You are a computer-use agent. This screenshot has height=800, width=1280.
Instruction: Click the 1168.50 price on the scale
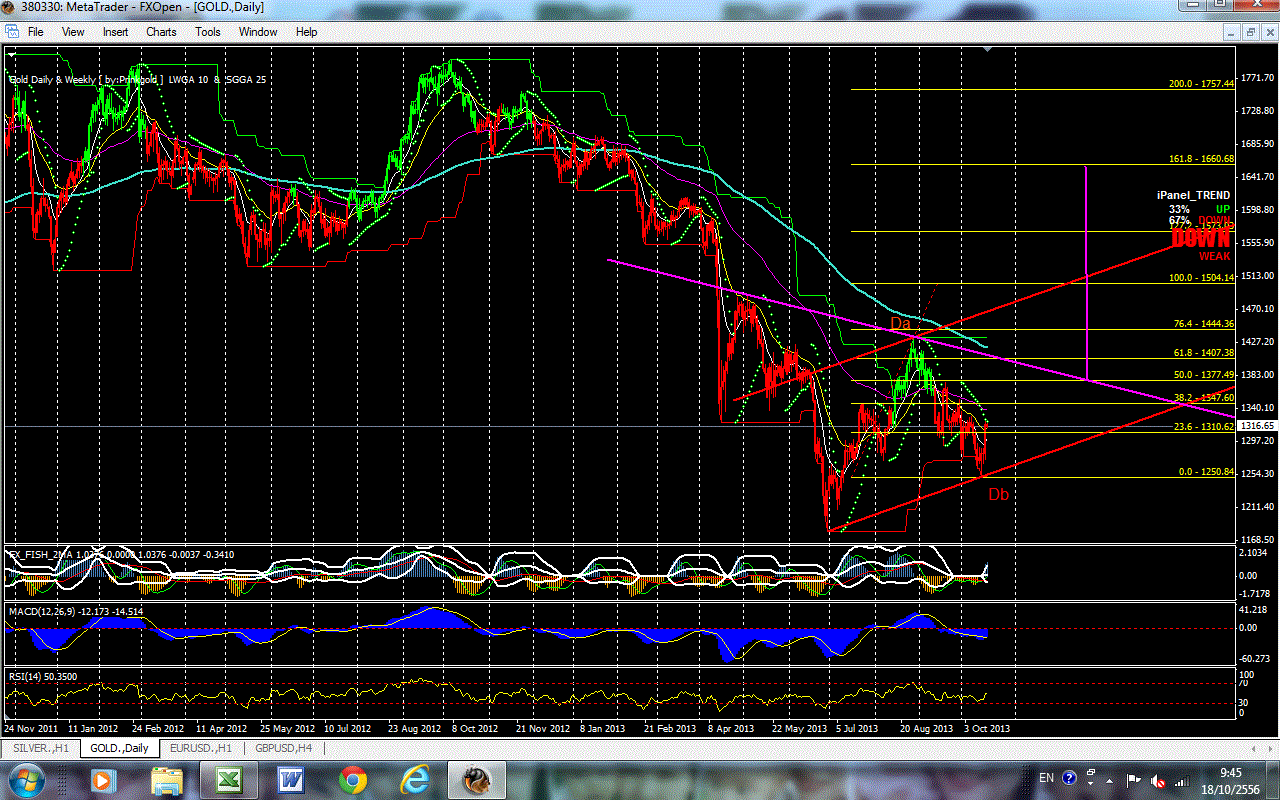coord(1257,540)
